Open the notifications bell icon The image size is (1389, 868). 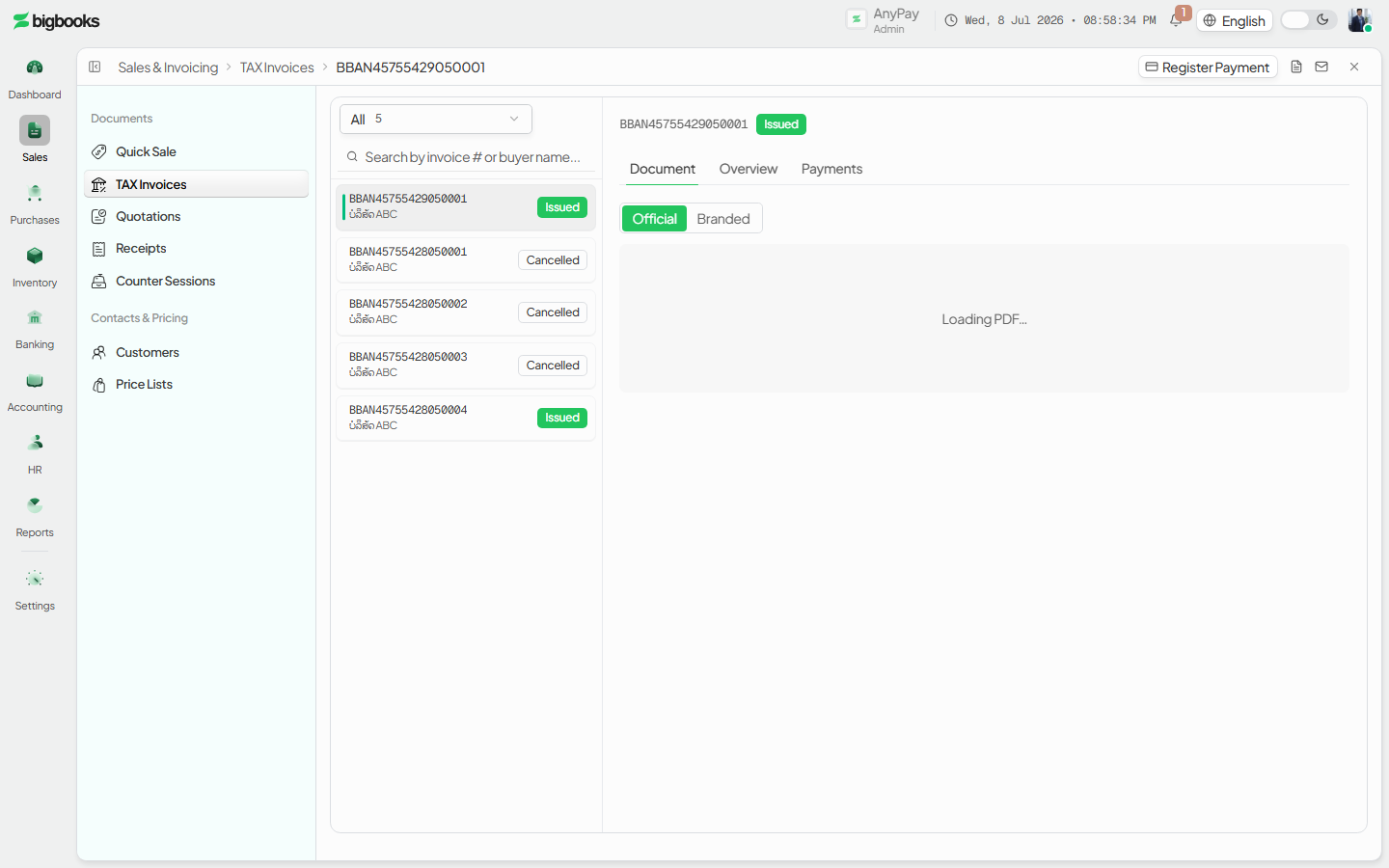click(1176, 20)
